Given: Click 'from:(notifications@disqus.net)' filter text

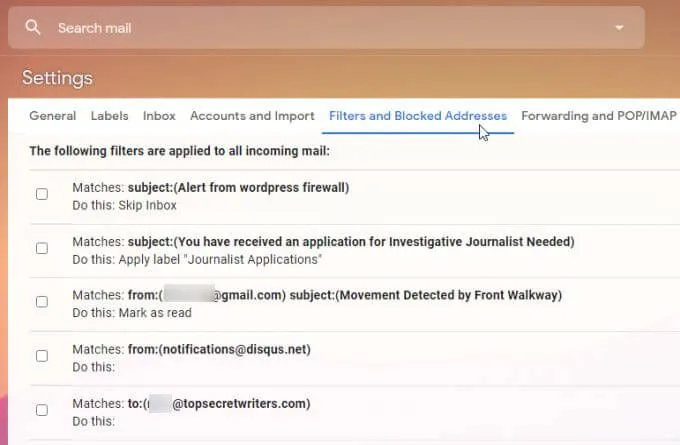Looking at the screenshot, I should point(219,349).
